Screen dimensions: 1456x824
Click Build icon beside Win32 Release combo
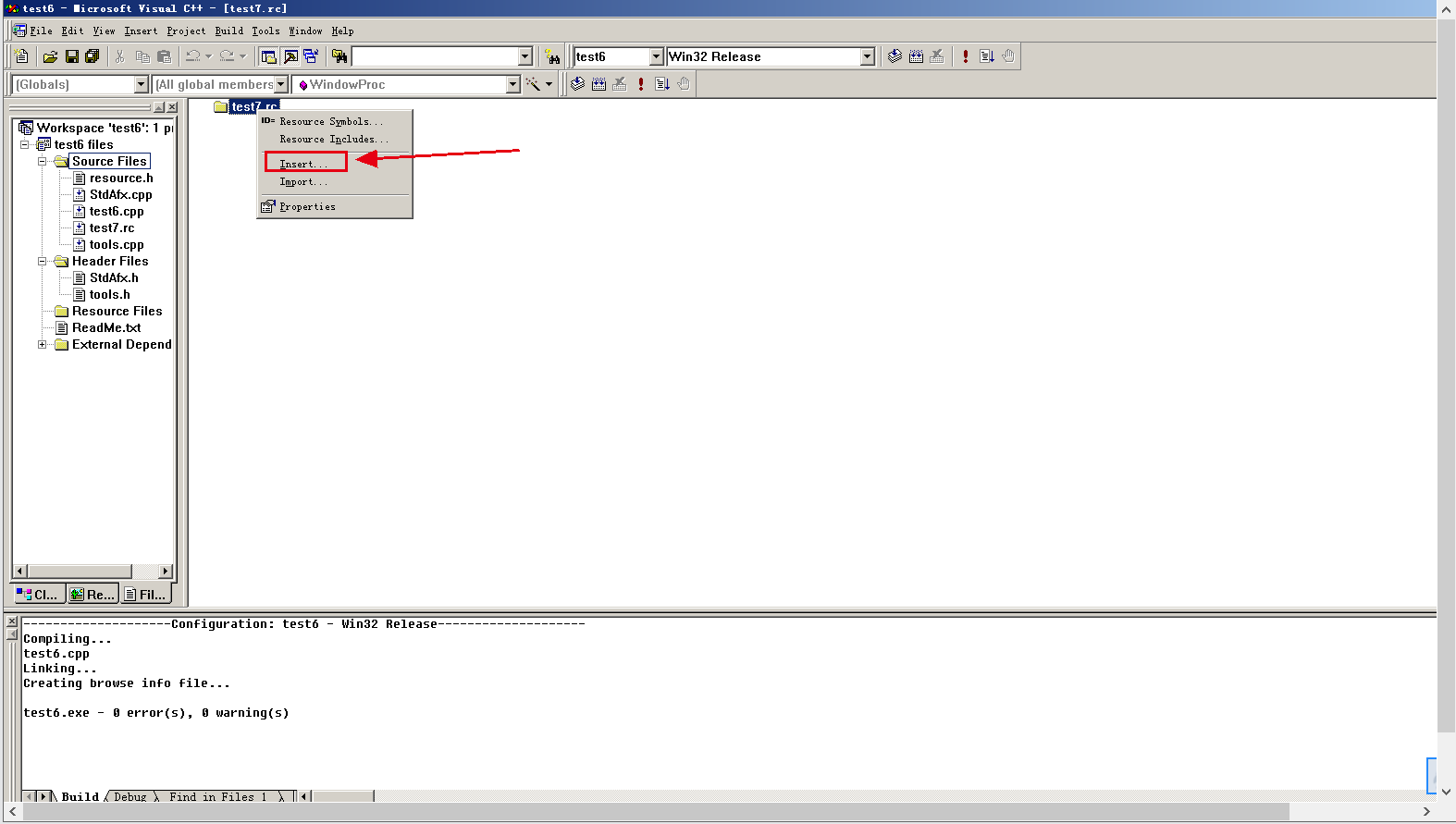[916, 56]
